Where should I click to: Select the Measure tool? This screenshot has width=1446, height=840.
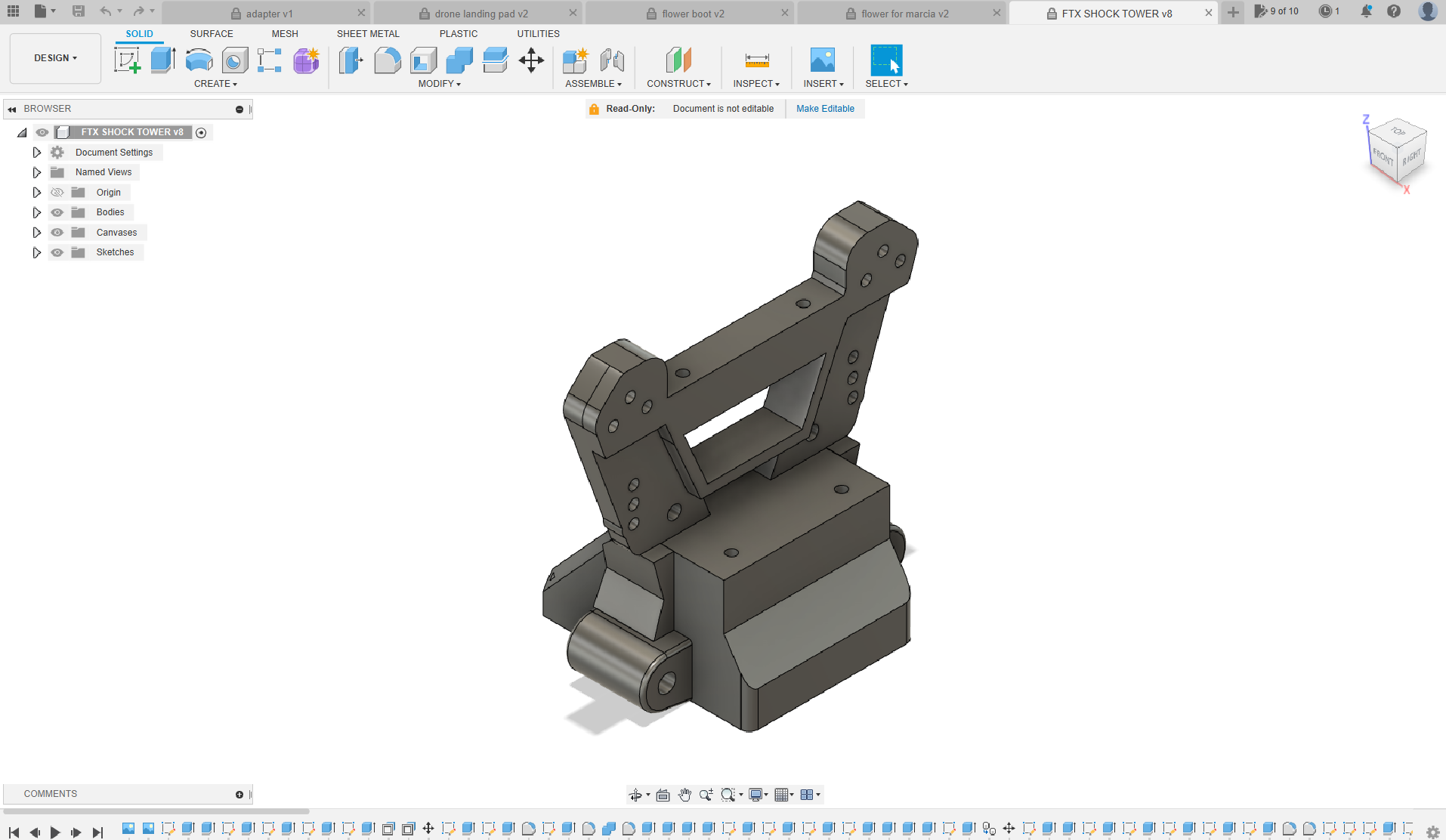coord(756,60)
